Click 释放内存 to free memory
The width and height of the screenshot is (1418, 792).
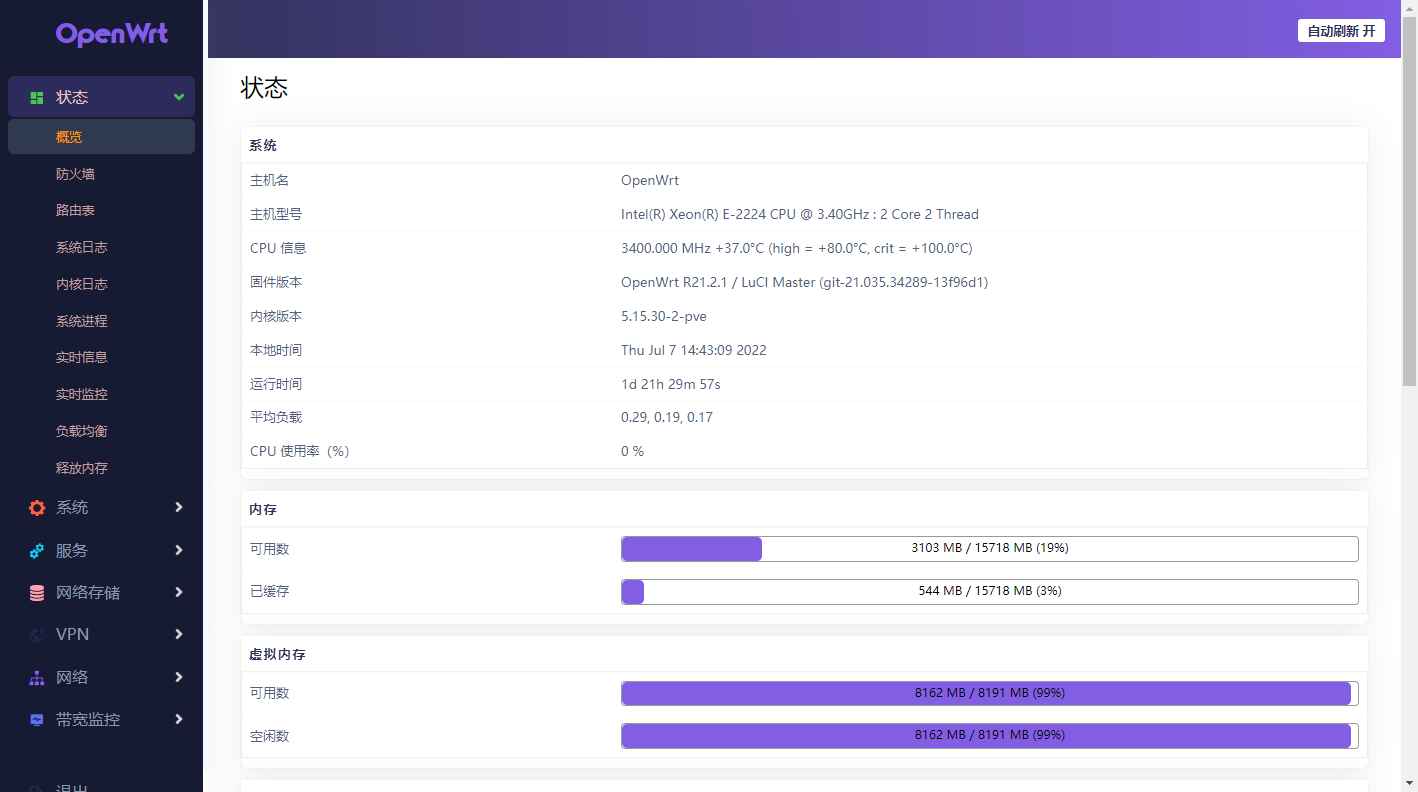78,467
